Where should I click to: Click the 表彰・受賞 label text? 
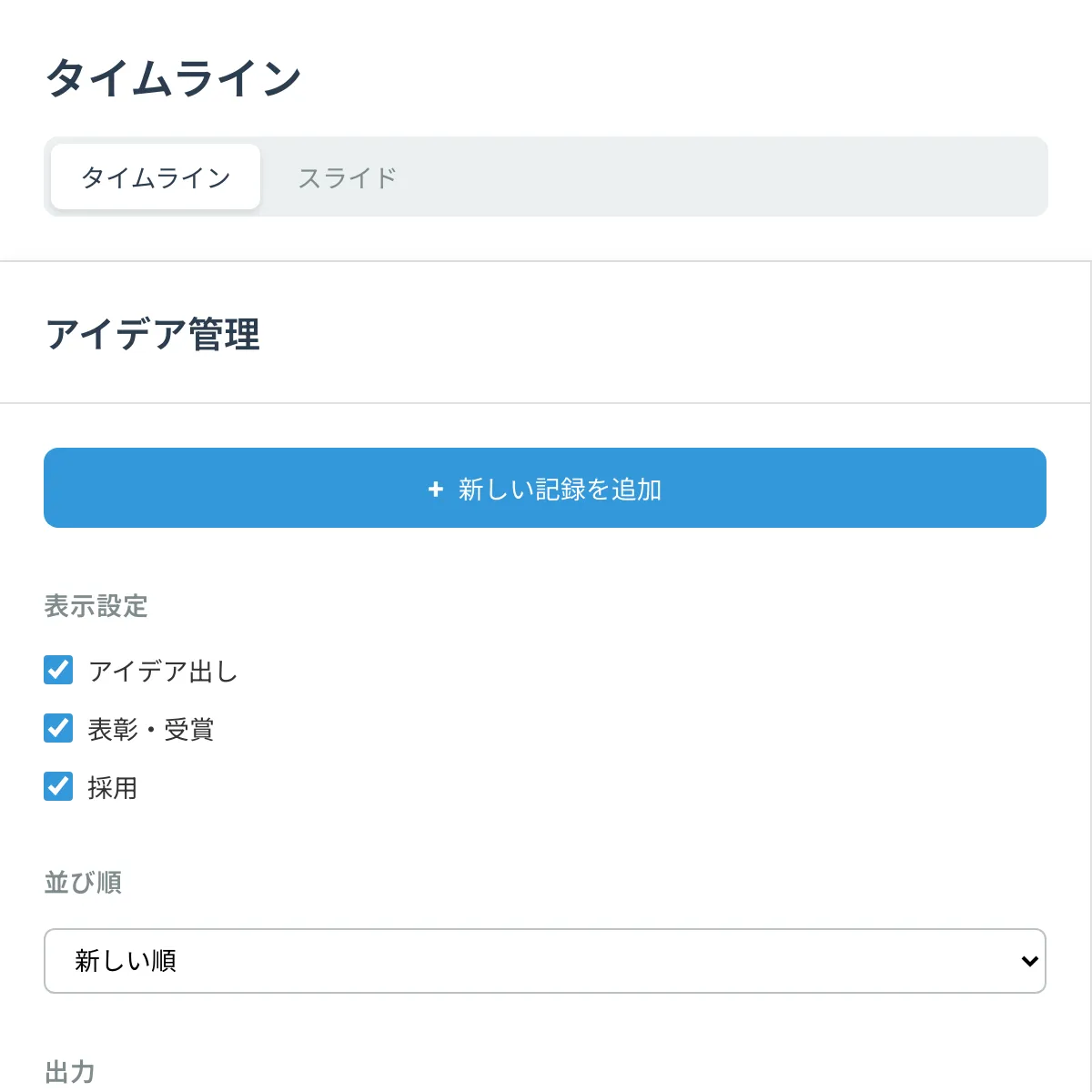[151, 730]
